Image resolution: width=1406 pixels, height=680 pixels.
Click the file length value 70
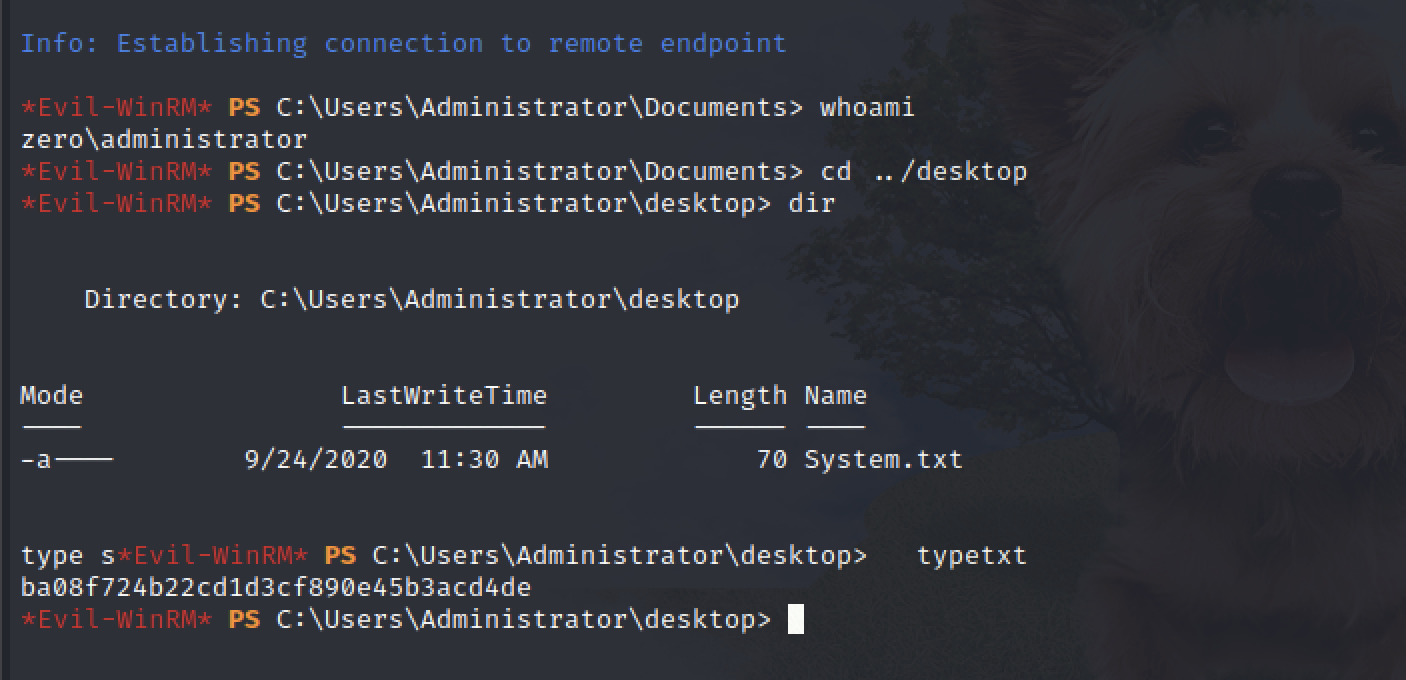click(x=771, y=460)
